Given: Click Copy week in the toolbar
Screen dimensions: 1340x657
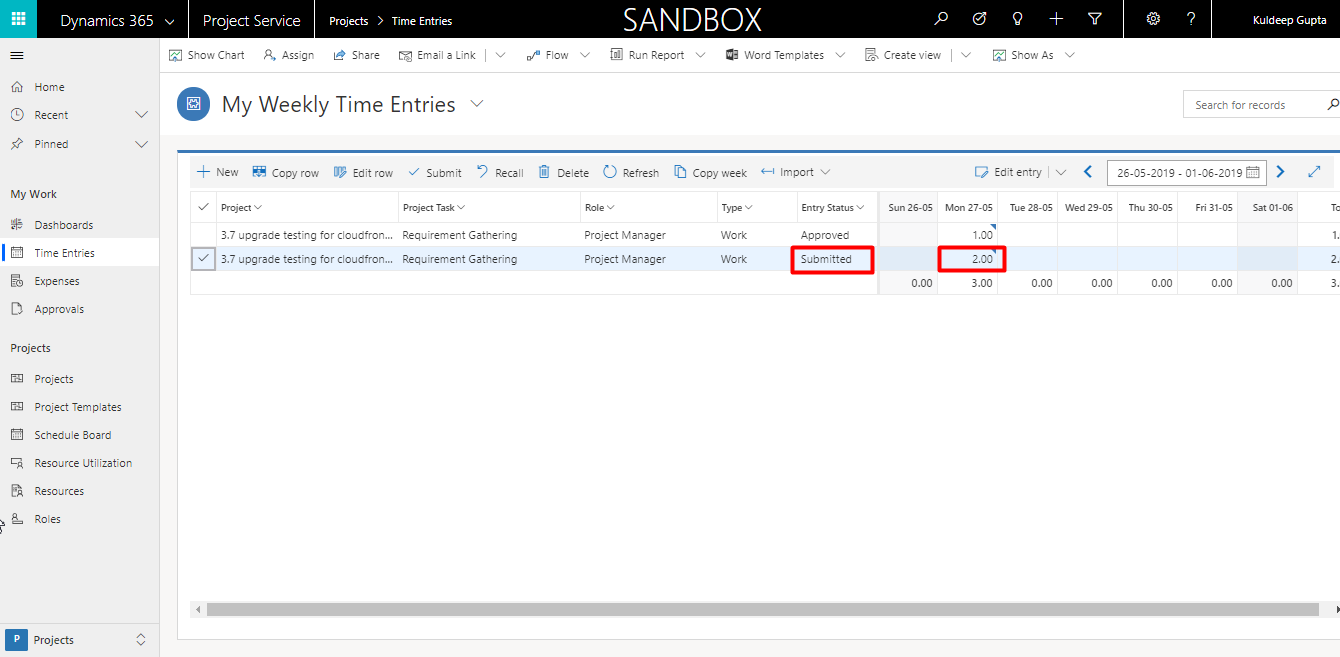Looking at the screenshot, I should pyautogui.click(x=710, y=172).
